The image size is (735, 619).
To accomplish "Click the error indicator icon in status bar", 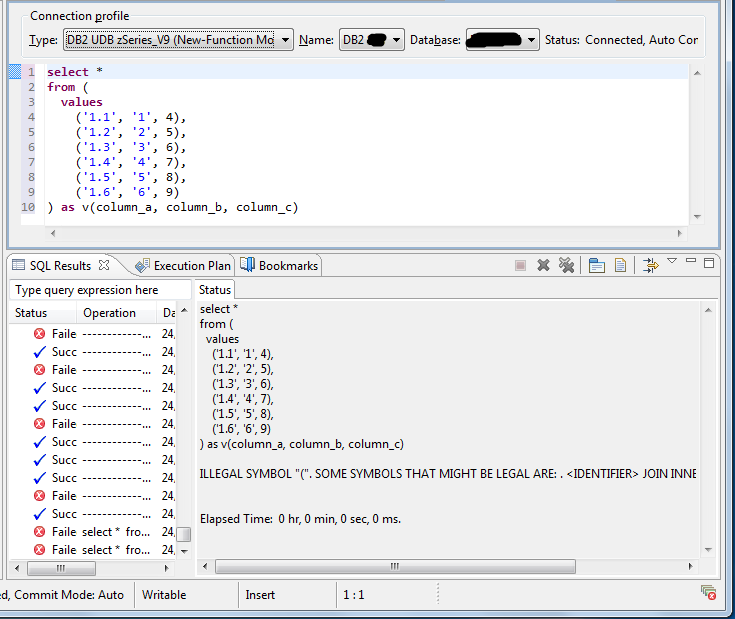I will [x=708, y=592].
